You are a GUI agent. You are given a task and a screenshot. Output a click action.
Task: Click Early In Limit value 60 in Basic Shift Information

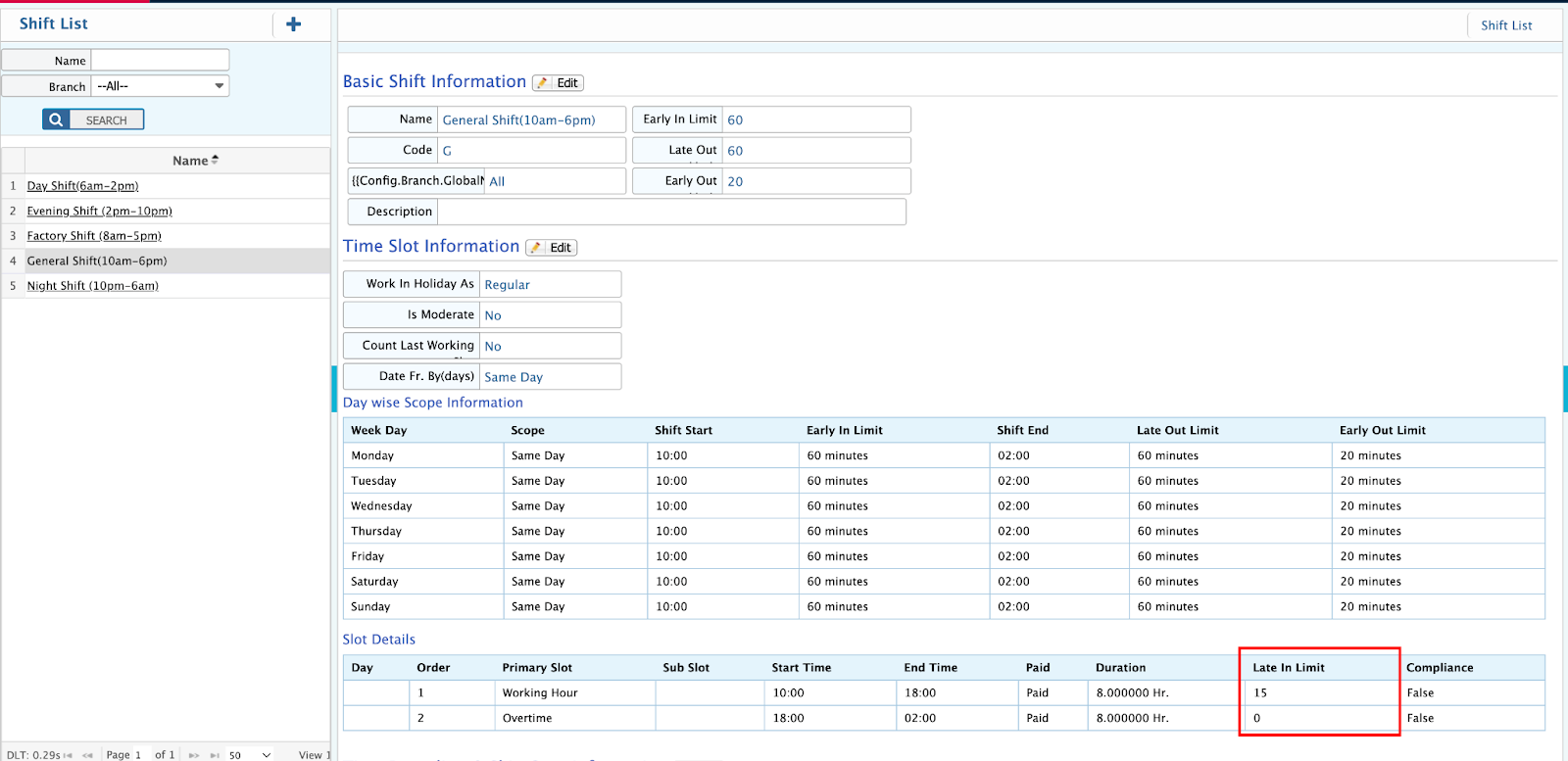coord(735,119)
